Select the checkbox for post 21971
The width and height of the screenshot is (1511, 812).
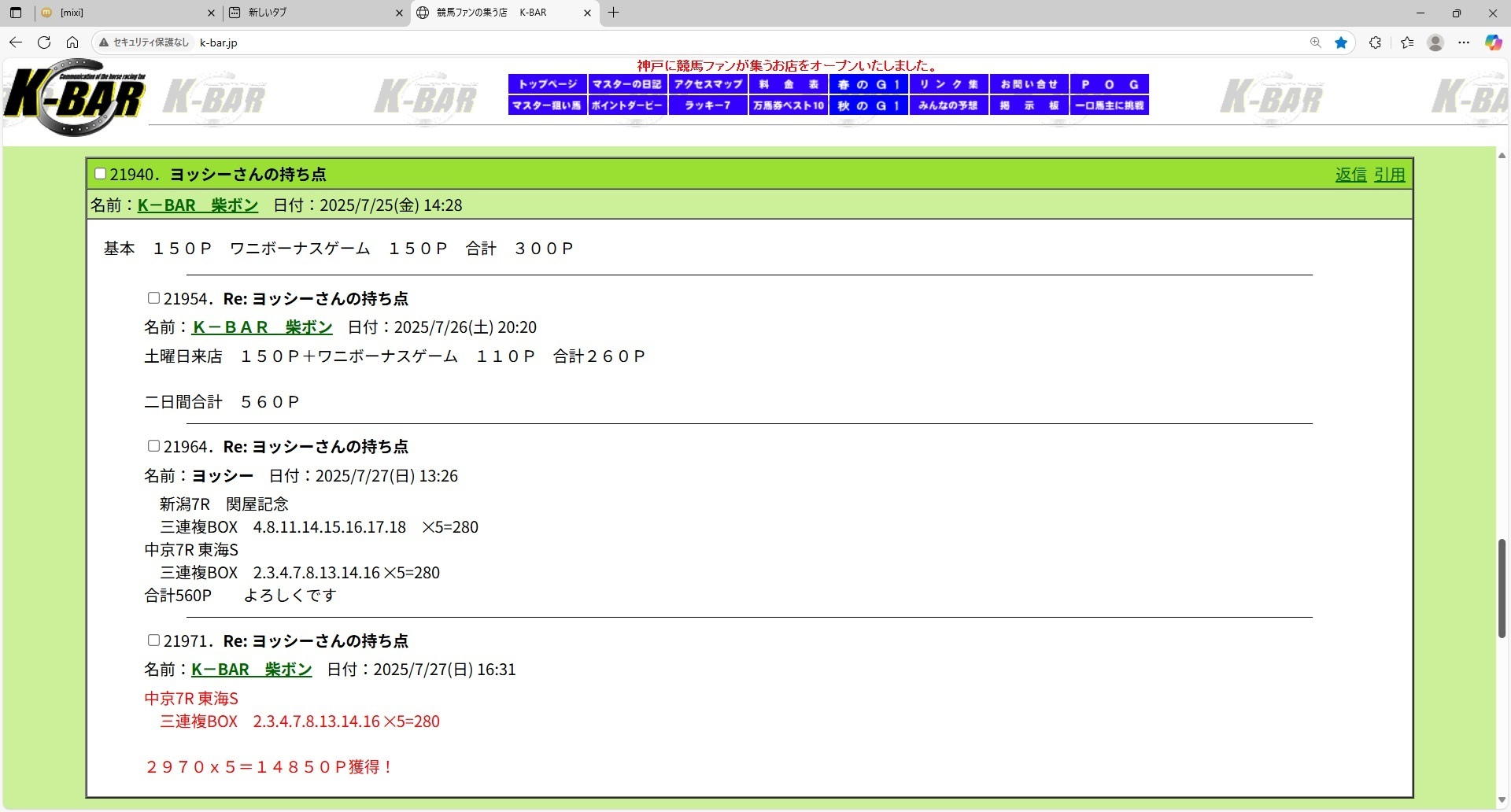[x=153, y=640]
